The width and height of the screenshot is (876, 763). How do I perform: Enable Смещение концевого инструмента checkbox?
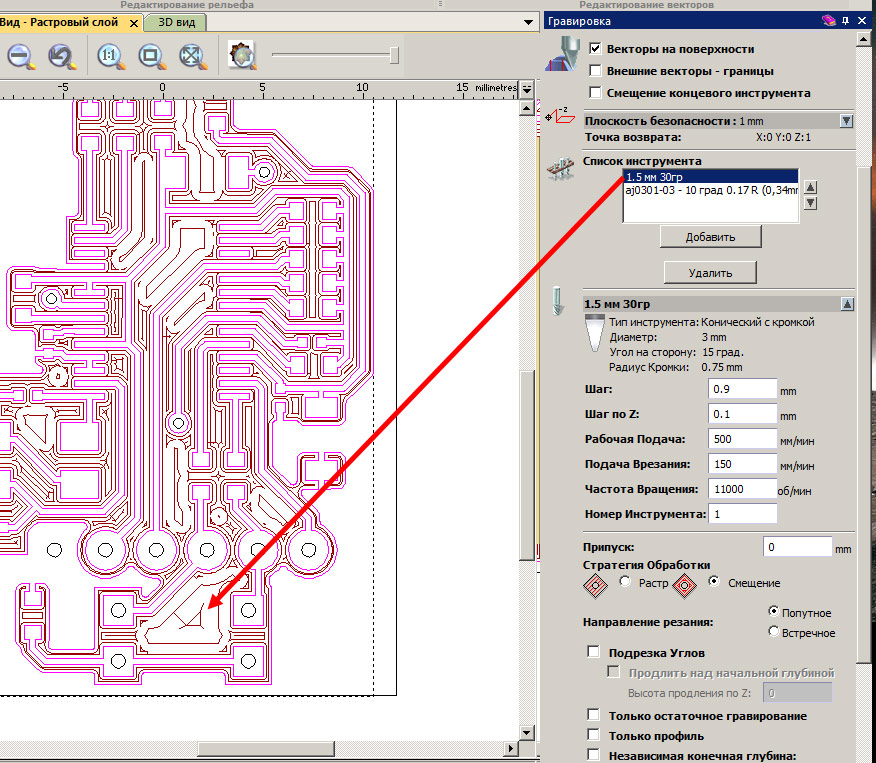[596, 92]
